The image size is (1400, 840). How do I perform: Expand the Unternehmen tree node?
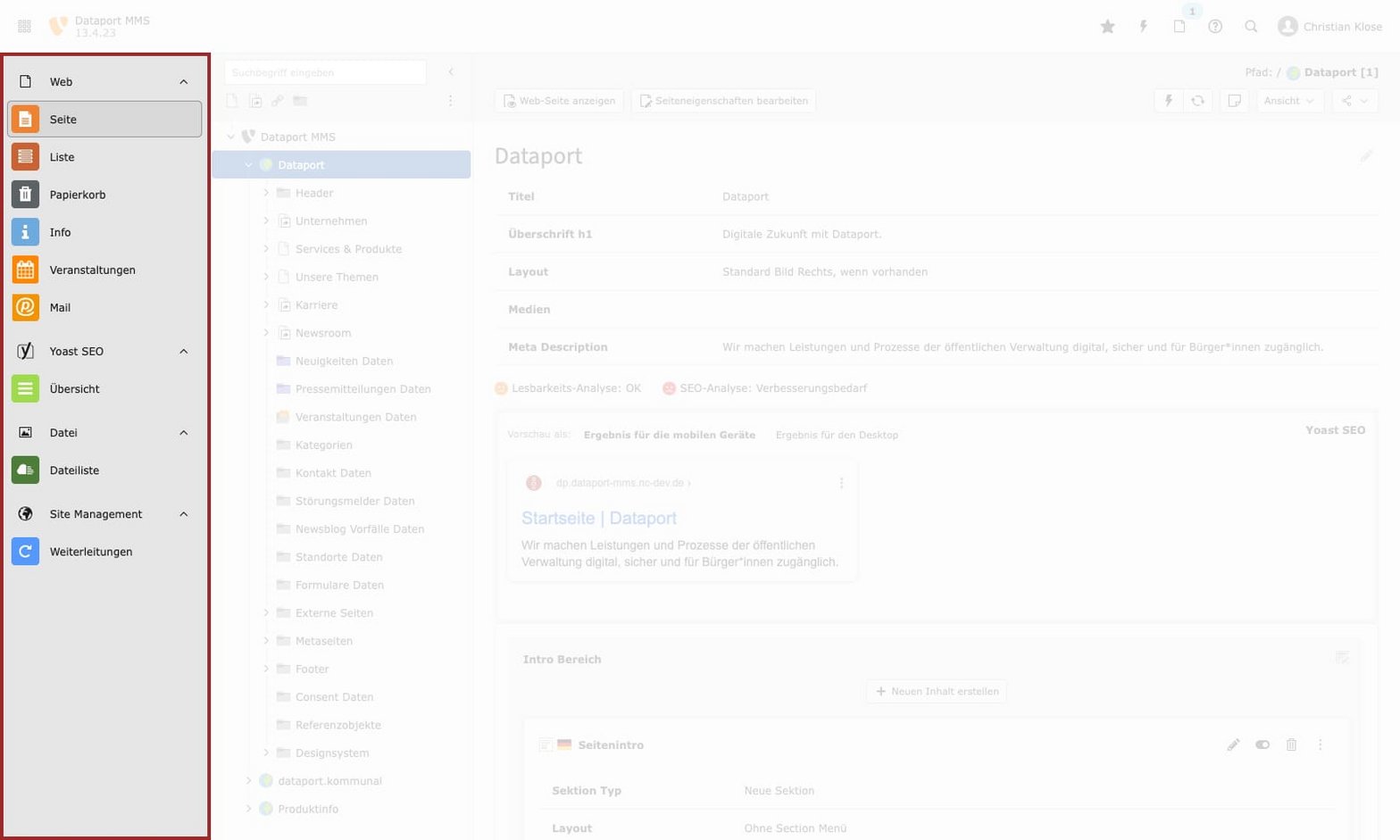point(266,221)
